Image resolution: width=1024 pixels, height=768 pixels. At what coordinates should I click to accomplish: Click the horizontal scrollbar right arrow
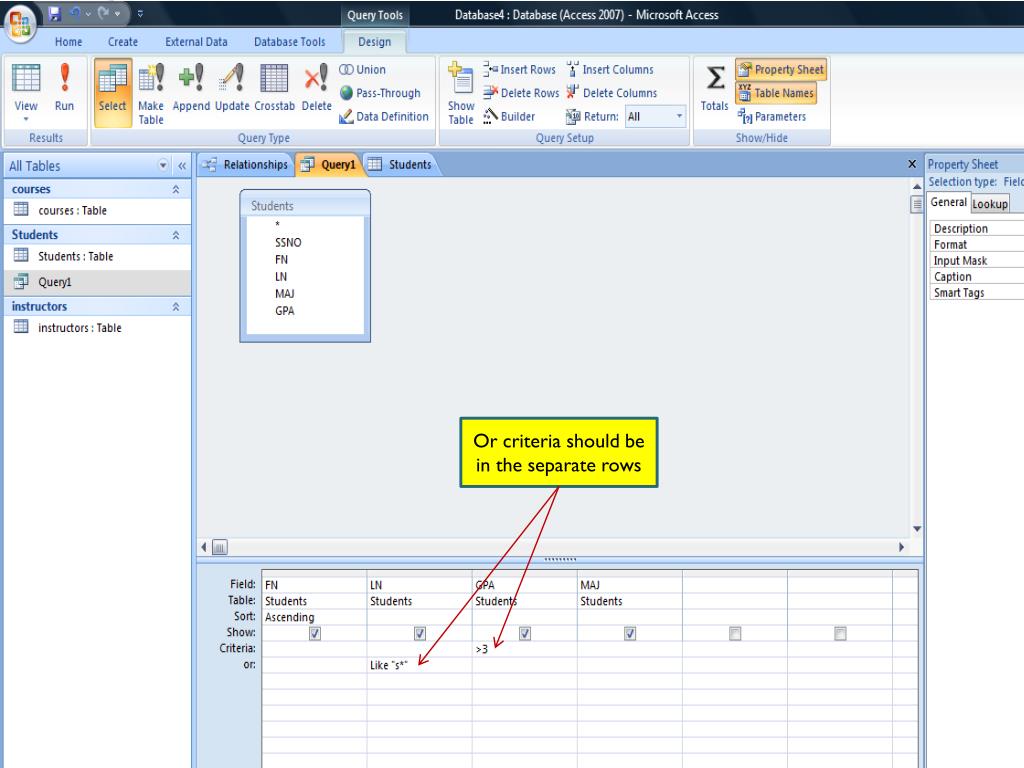(x=902, y=547)
